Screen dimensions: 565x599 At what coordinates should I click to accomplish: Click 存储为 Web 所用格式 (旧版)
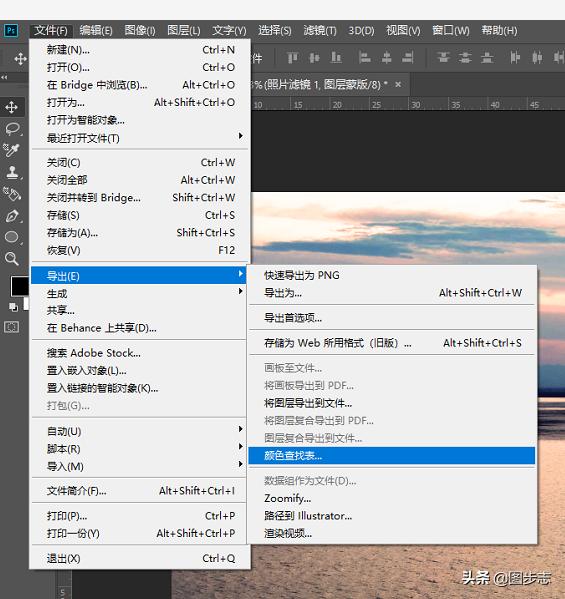392,343
